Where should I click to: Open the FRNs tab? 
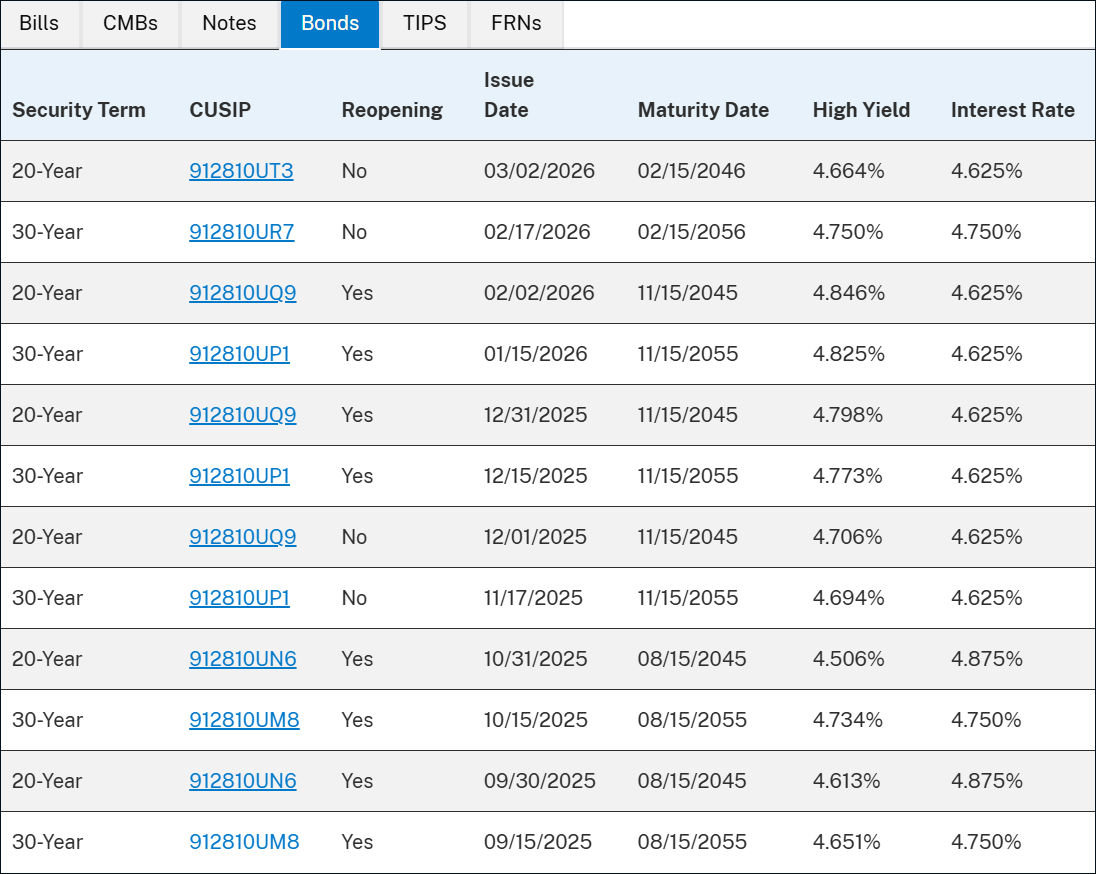516,23
